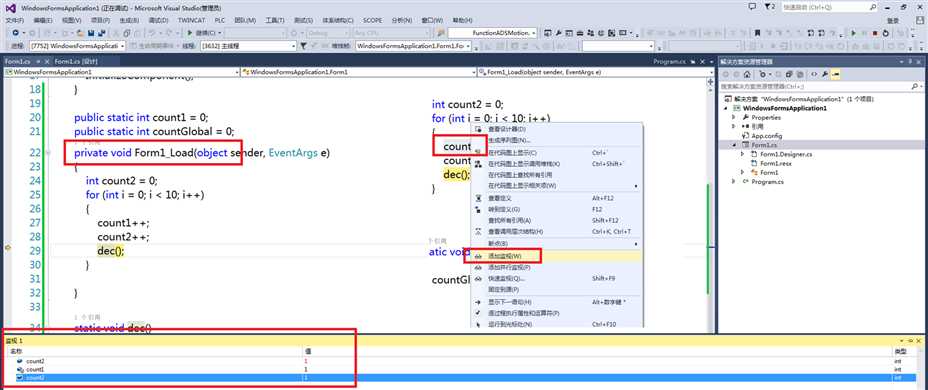Image resolution: width=928 pixels, height=390 pixels.
Task: Click the Program.cs preview tab
Action: [669, 62]
